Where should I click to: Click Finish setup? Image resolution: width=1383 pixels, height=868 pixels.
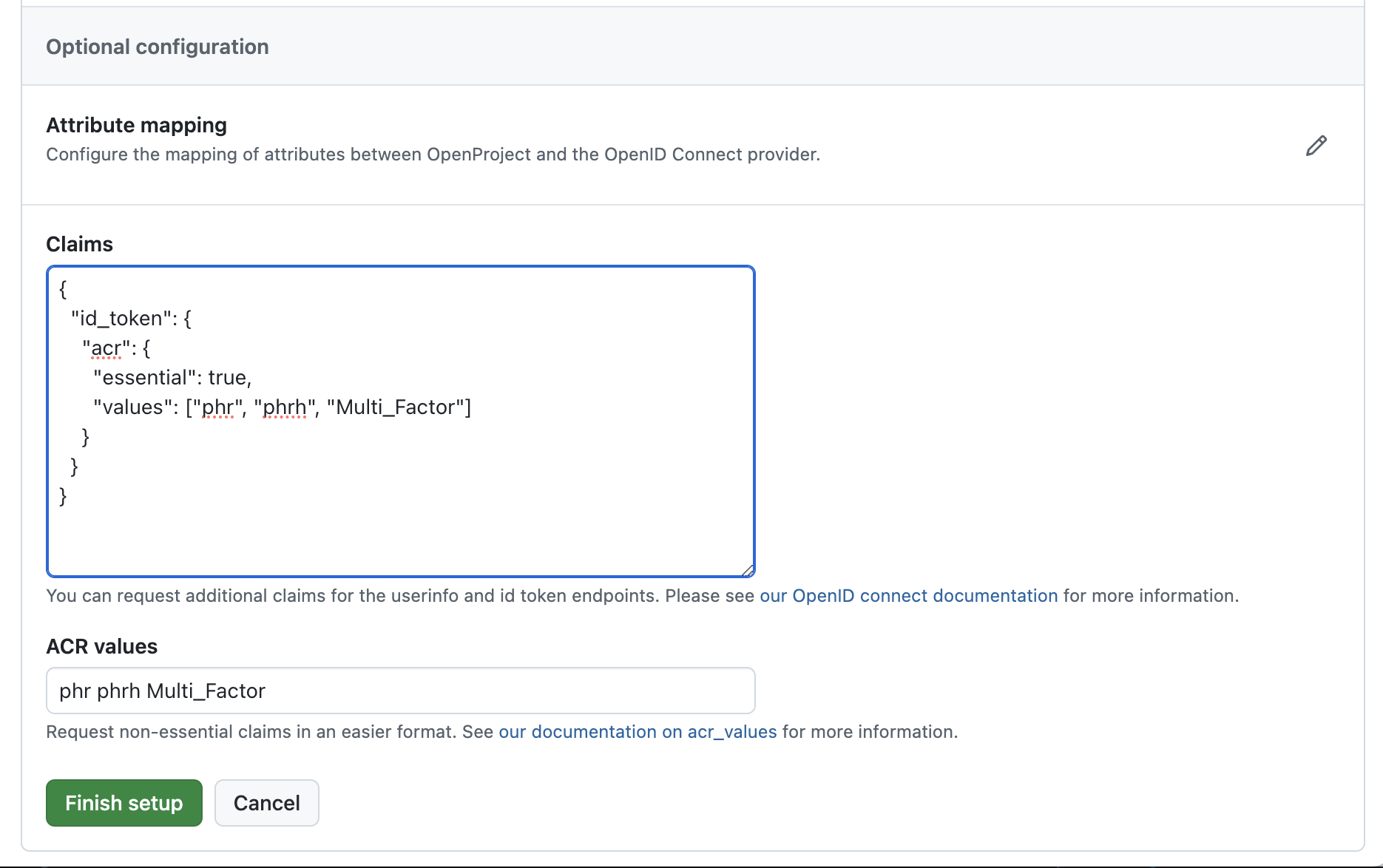point(123,802)
